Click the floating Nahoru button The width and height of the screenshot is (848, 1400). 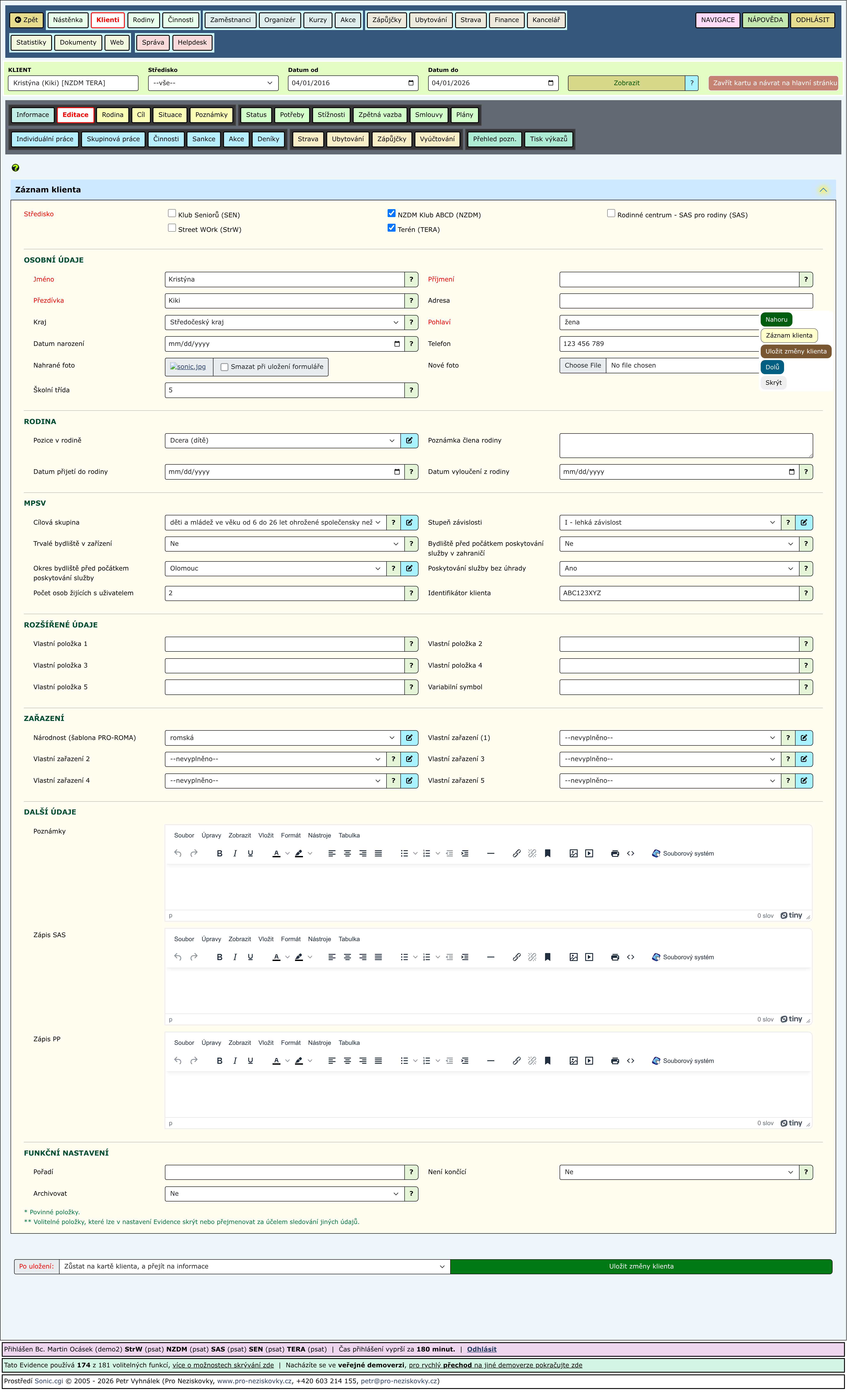coord(776,320)
